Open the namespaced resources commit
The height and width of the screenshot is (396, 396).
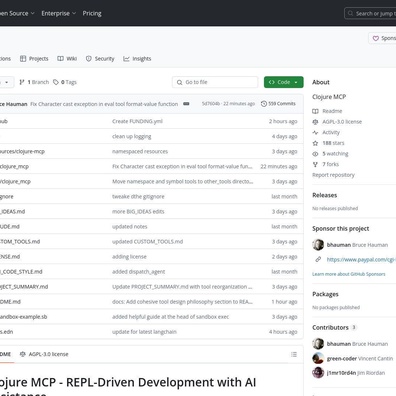[x=140, y=151]
